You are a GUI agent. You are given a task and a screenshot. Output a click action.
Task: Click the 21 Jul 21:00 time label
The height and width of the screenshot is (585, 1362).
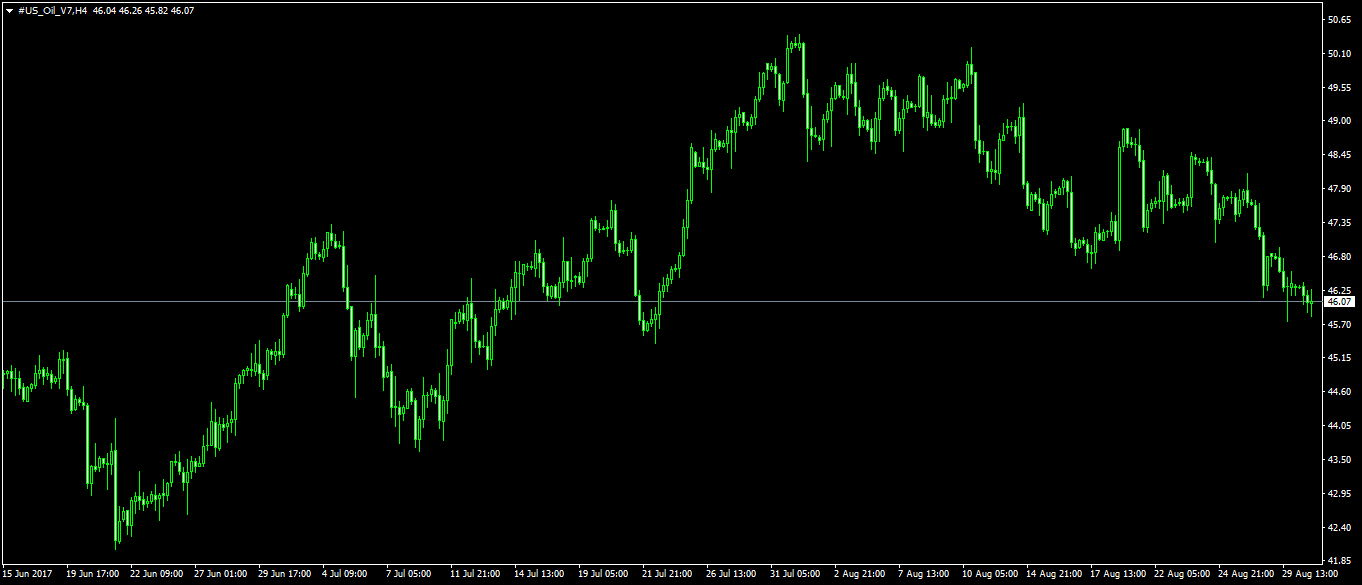[x=669, y=575]
